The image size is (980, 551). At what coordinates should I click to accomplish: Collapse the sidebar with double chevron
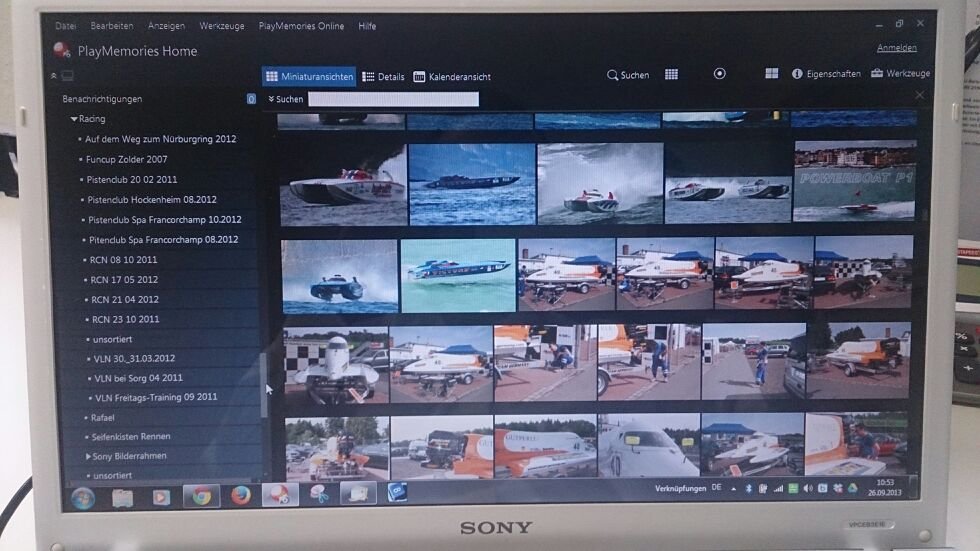(54, 76)
